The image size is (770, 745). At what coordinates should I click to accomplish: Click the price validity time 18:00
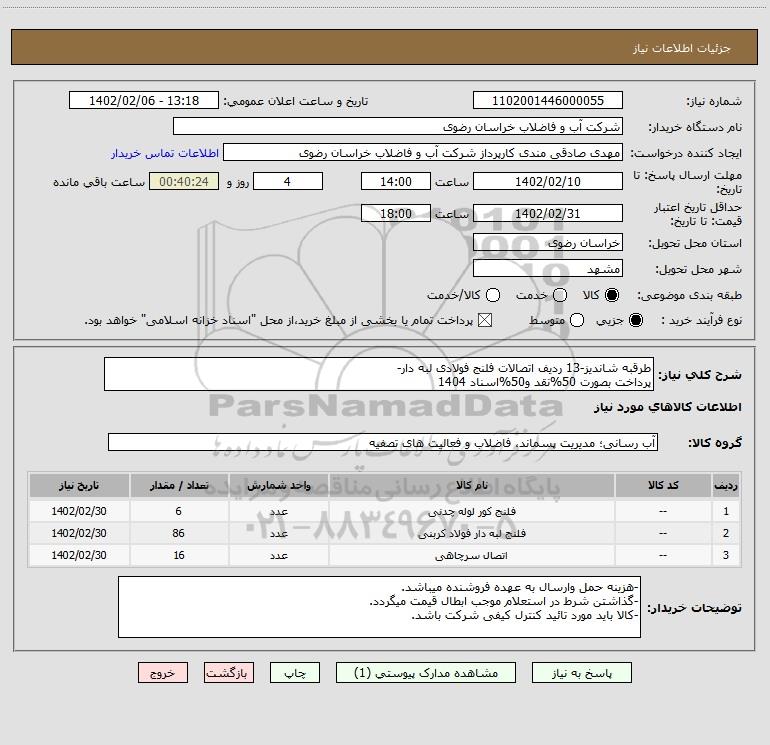pyautogui.click(x=396, y=213)
